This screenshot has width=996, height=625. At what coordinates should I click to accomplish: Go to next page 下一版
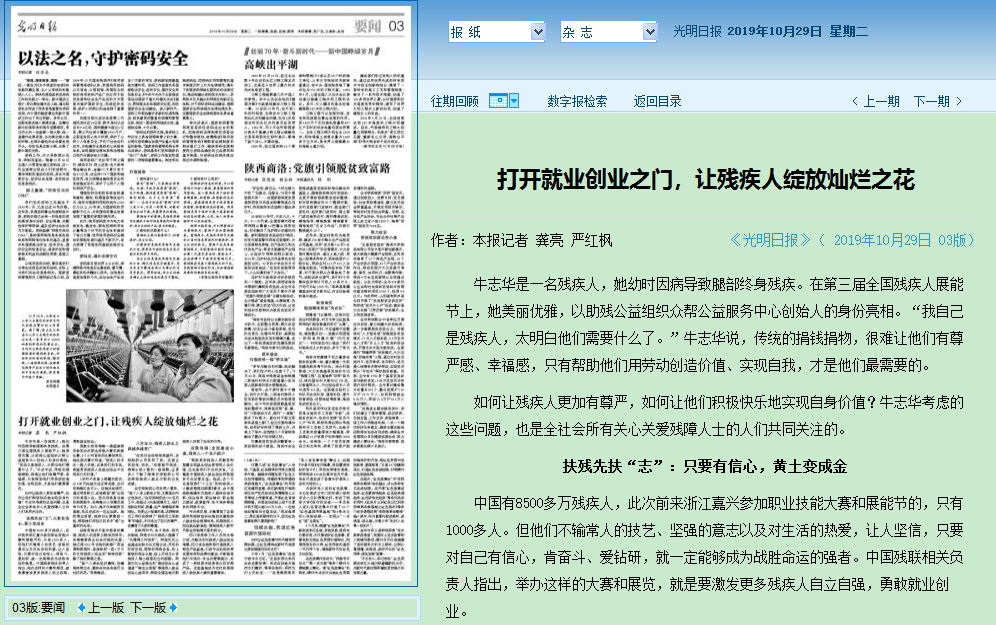(148, 608)
